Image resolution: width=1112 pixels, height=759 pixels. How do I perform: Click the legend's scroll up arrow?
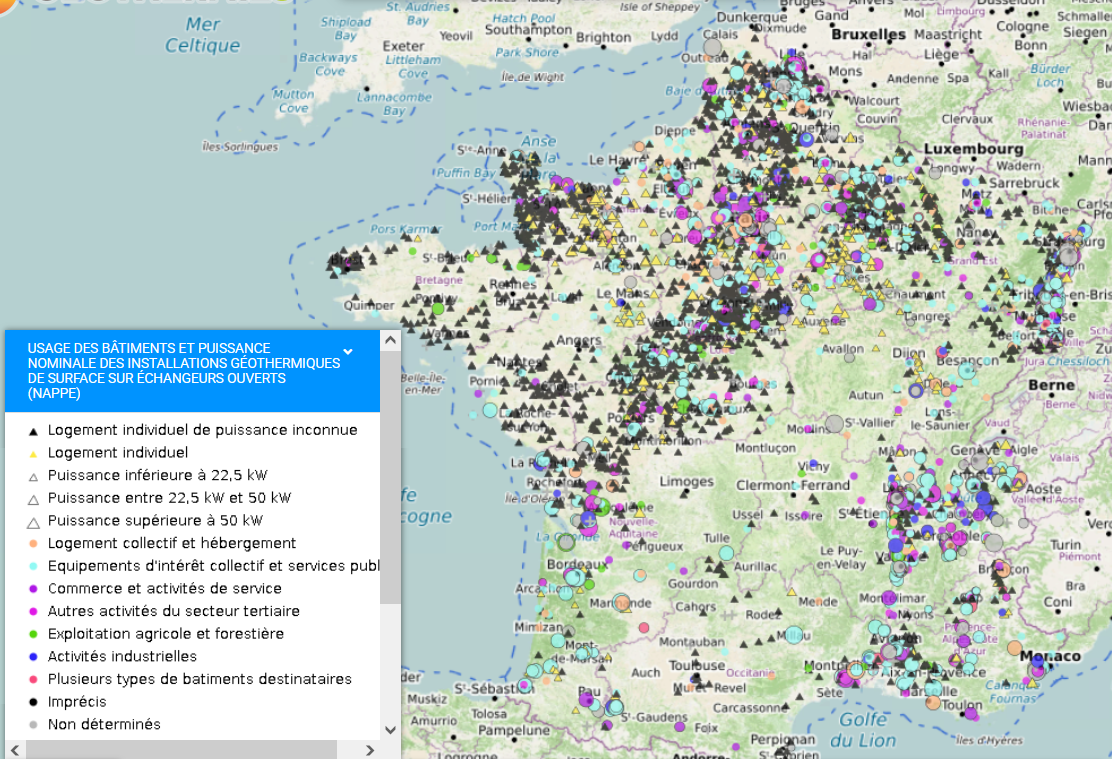coord(390,340)
